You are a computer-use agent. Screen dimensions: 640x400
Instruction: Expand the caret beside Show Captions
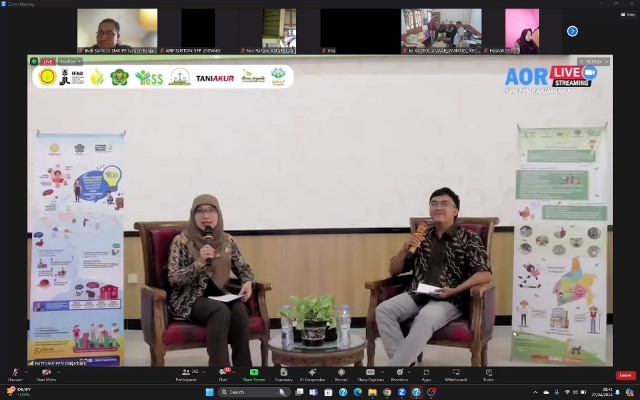coord(382,372)
